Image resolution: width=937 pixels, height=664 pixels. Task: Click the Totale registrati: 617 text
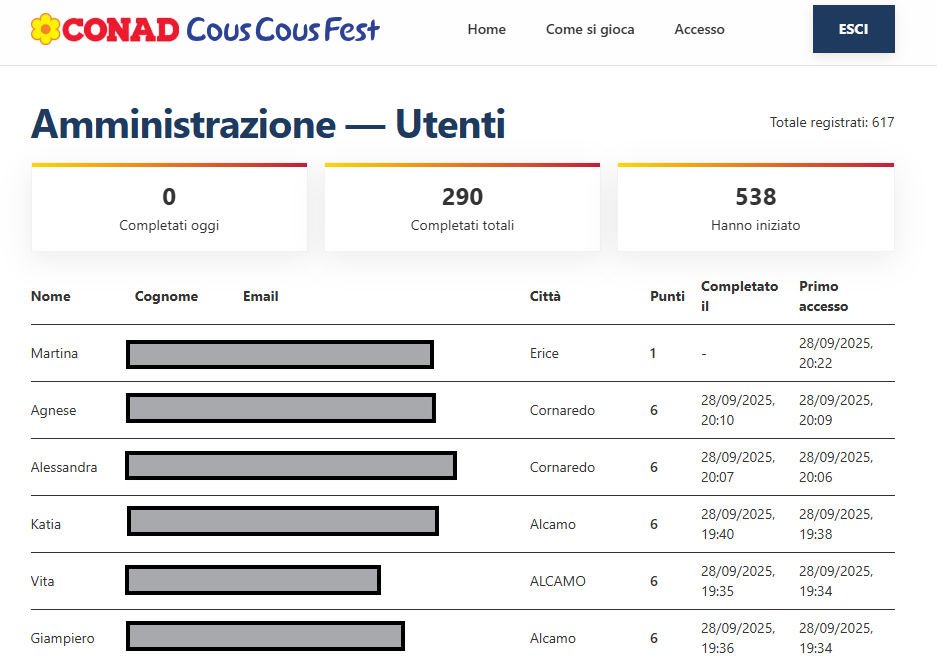click(x=832, y=123)
